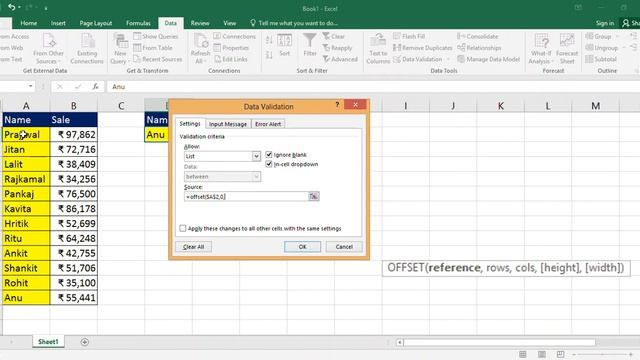Open Relationships
The height and width of the screenshot is (360, 640).
coord(479,48)
